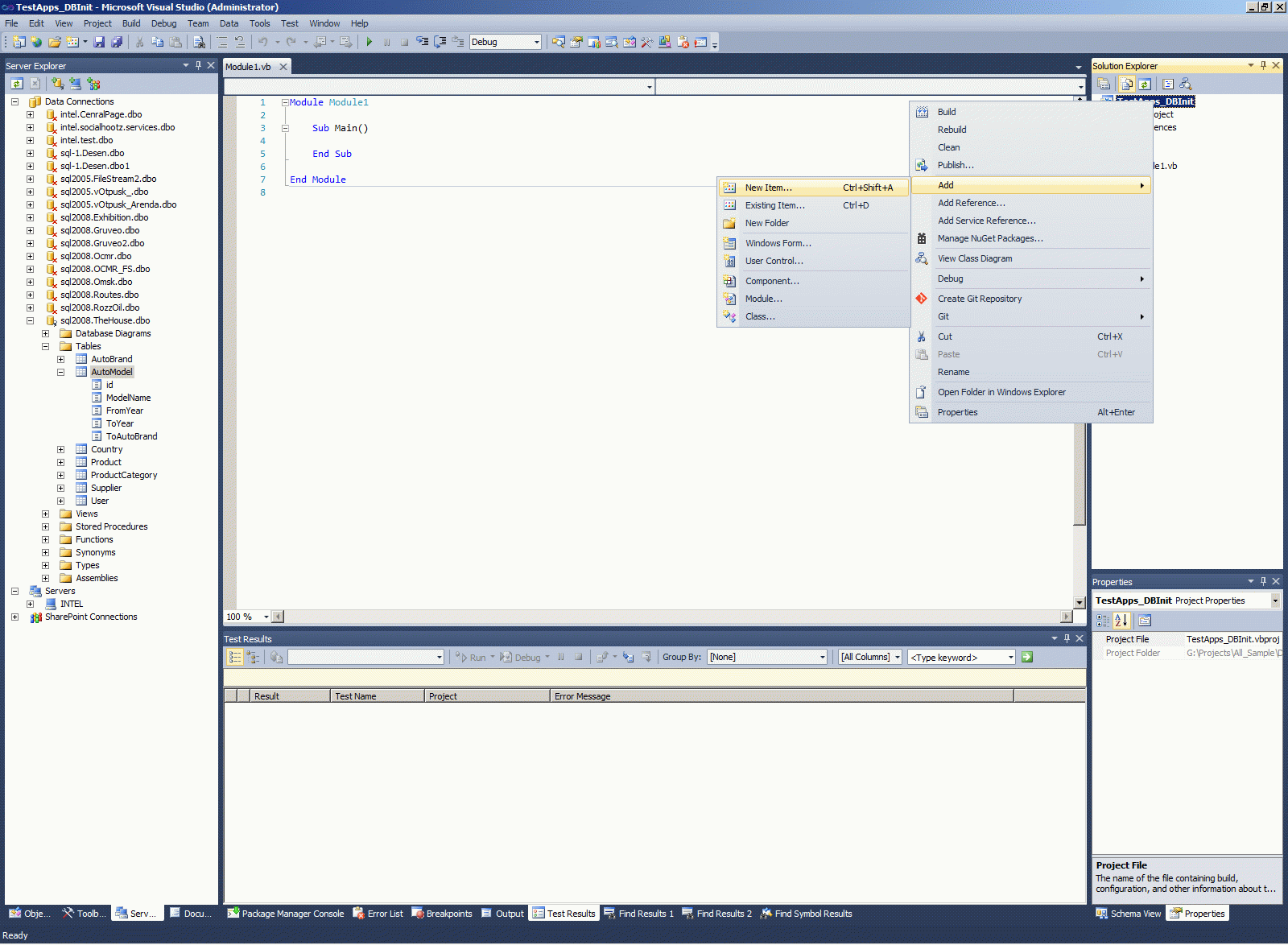Viewport: 1288px width, 945px height.
Task: Open the [All Columns] filter dropdown
Action: point(870,657)
